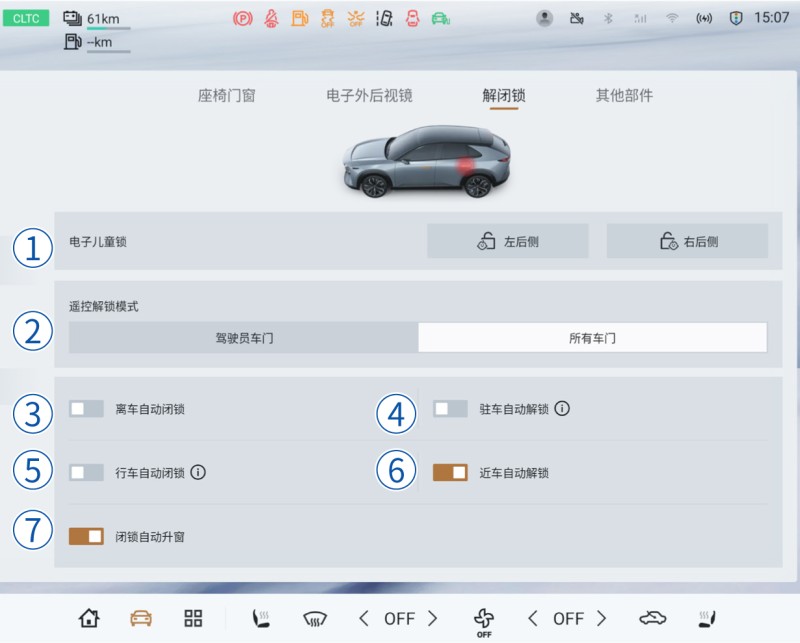Decrease right temperature with left arrow
Screen dimensions: 800x643
(533, 619)
